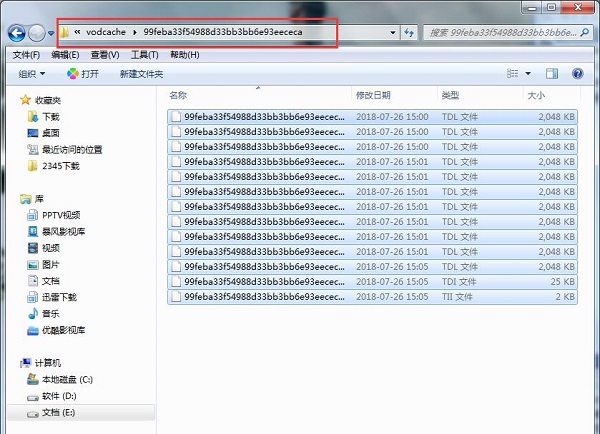600x434 pixels.
Task: Click the Forward navigation arrow
Action: point(37,33)
